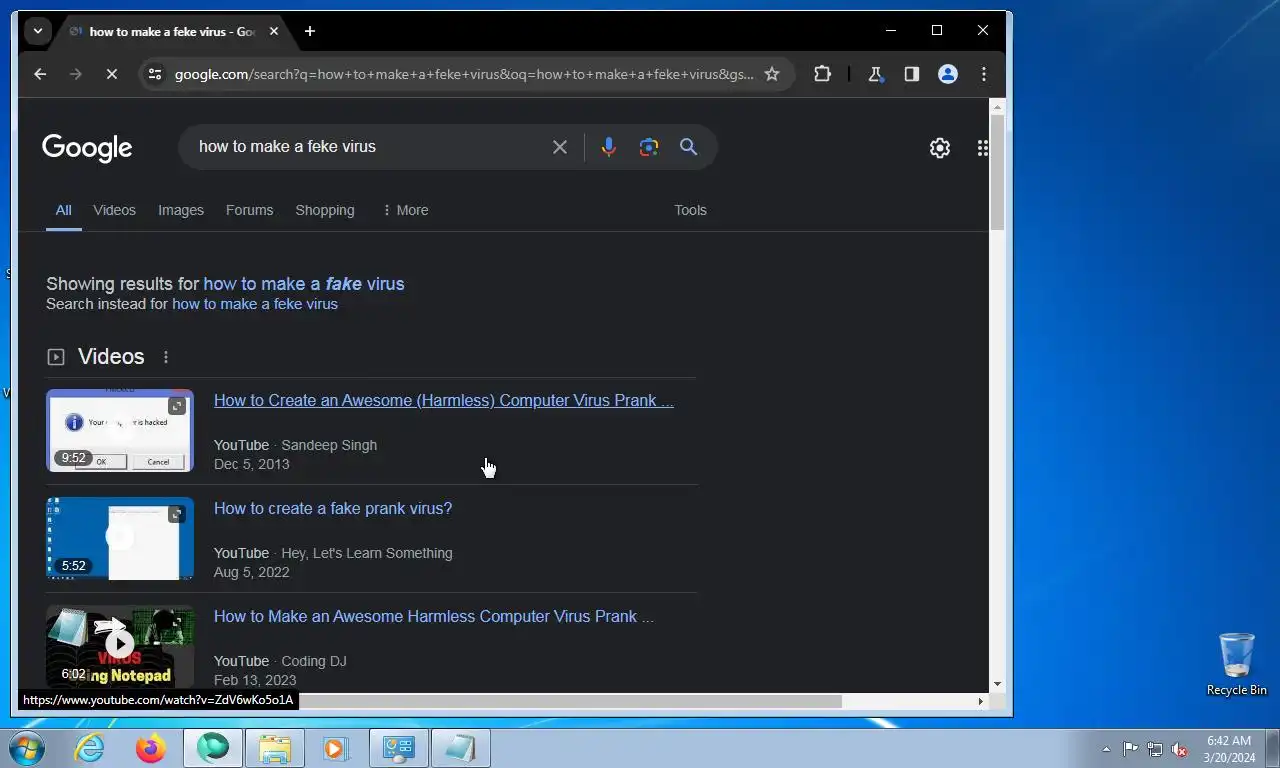Image resolution: width=1280 pixels, height=768 pixels.
Task: Open Action Center flag icon
Action: click(1130, 749)
